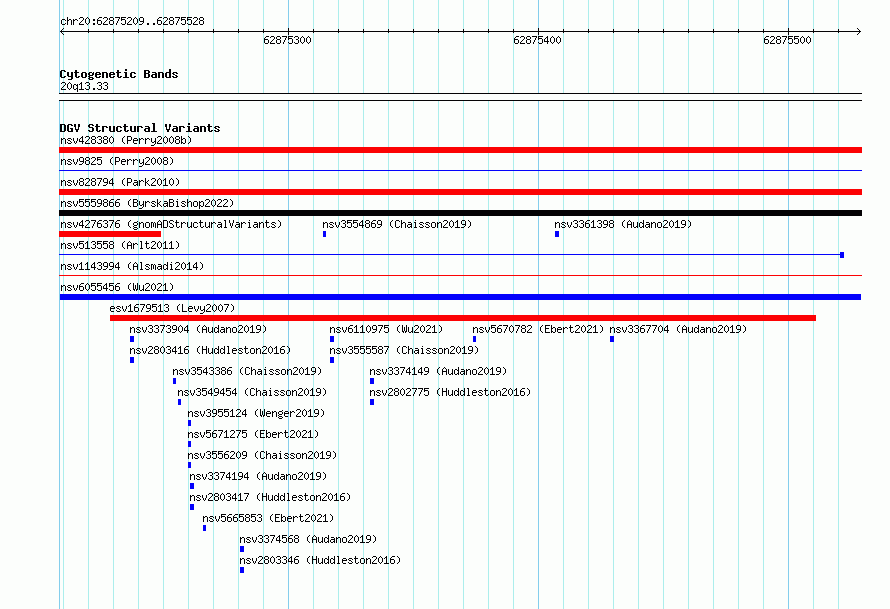Image resolution: width=890 pixels, height=609 pixels.
Task: Click the nsv3373904 (Audano2019) label
Action: click(x=198, y=329)
